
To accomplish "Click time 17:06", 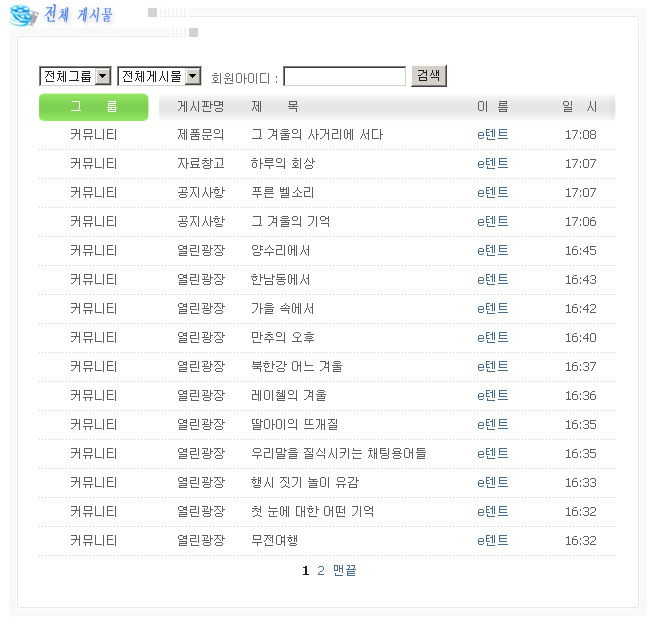I will pos(581,221).
